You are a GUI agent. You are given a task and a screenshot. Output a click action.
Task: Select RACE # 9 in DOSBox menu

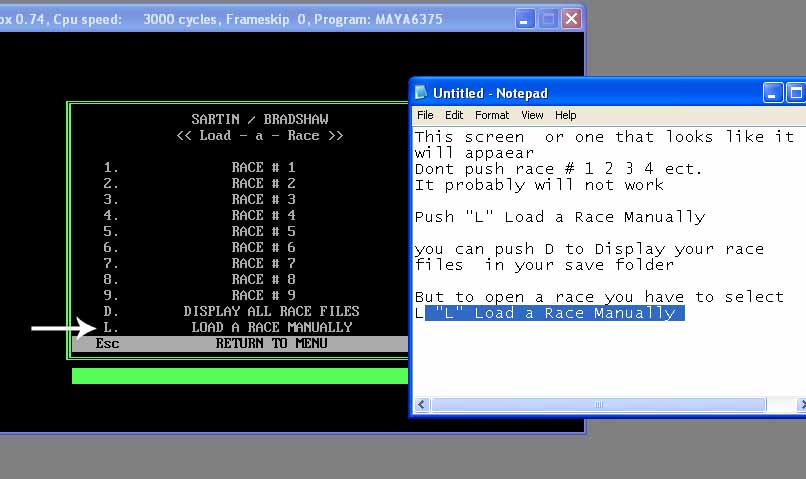[263, 295]
